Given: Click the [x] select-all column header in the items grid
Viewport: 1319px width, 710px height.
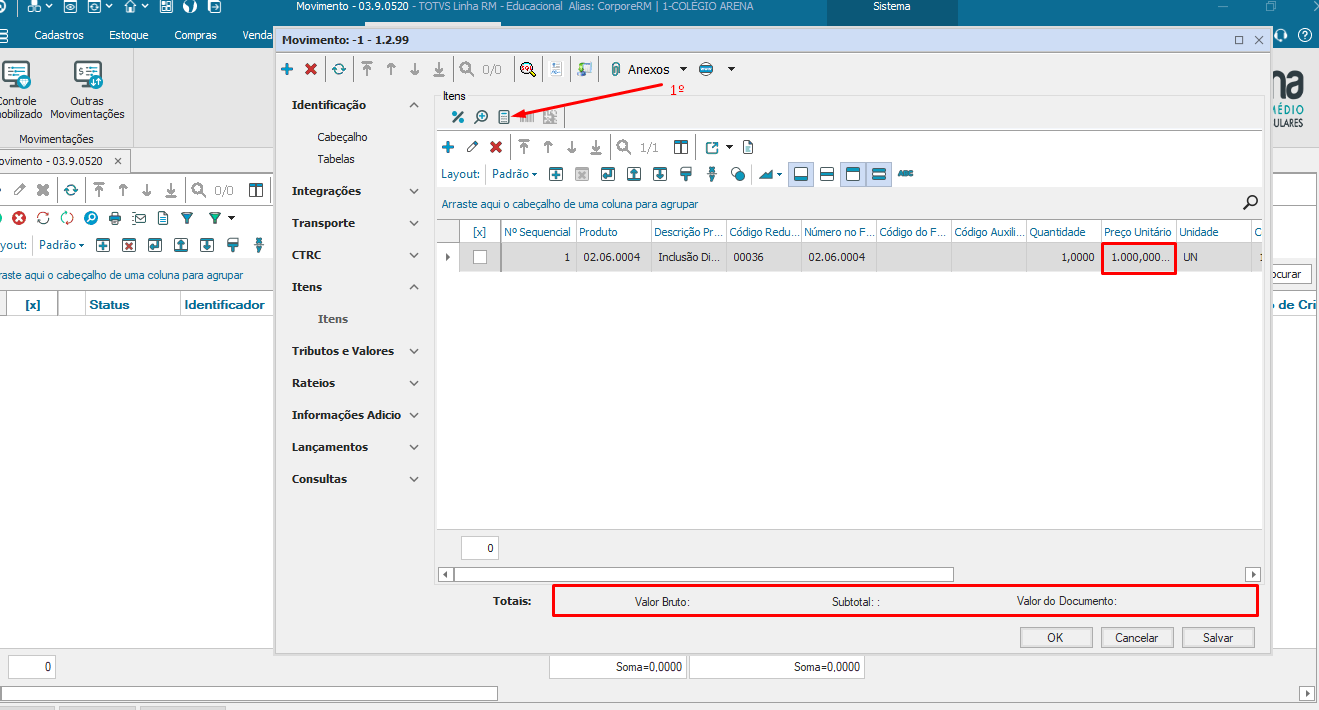Looking at the screenshot, I should pos(479,232).
